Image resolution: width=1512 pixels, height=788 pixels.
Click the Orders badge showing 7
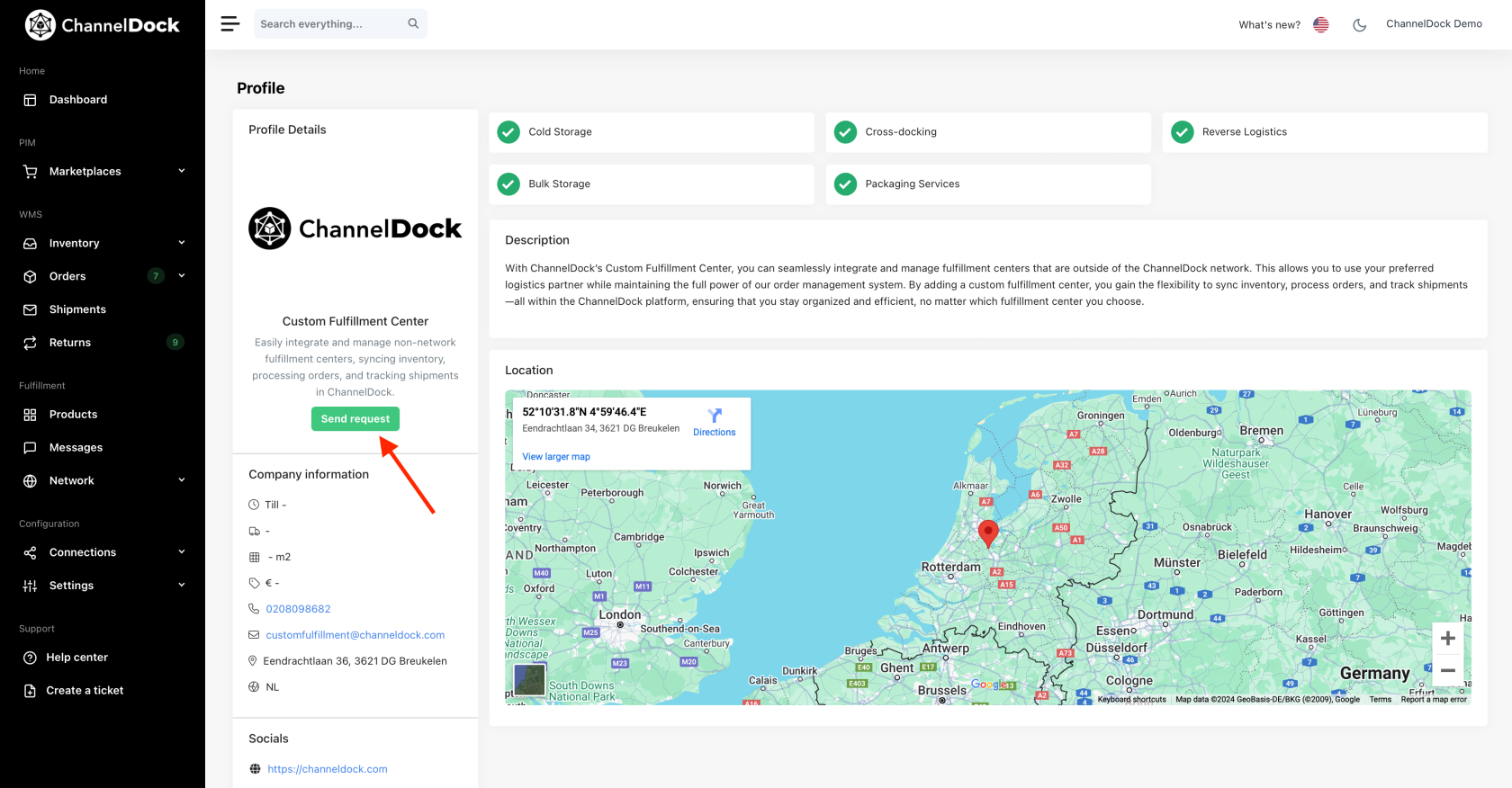pyautogui.click(x=156, y=276)
